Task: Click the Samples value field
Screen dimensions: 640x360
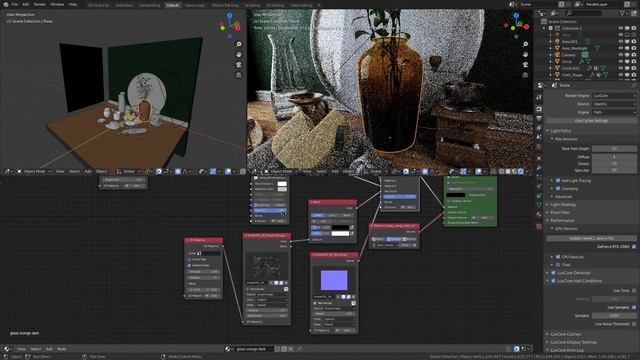Action: pos(614,316)
